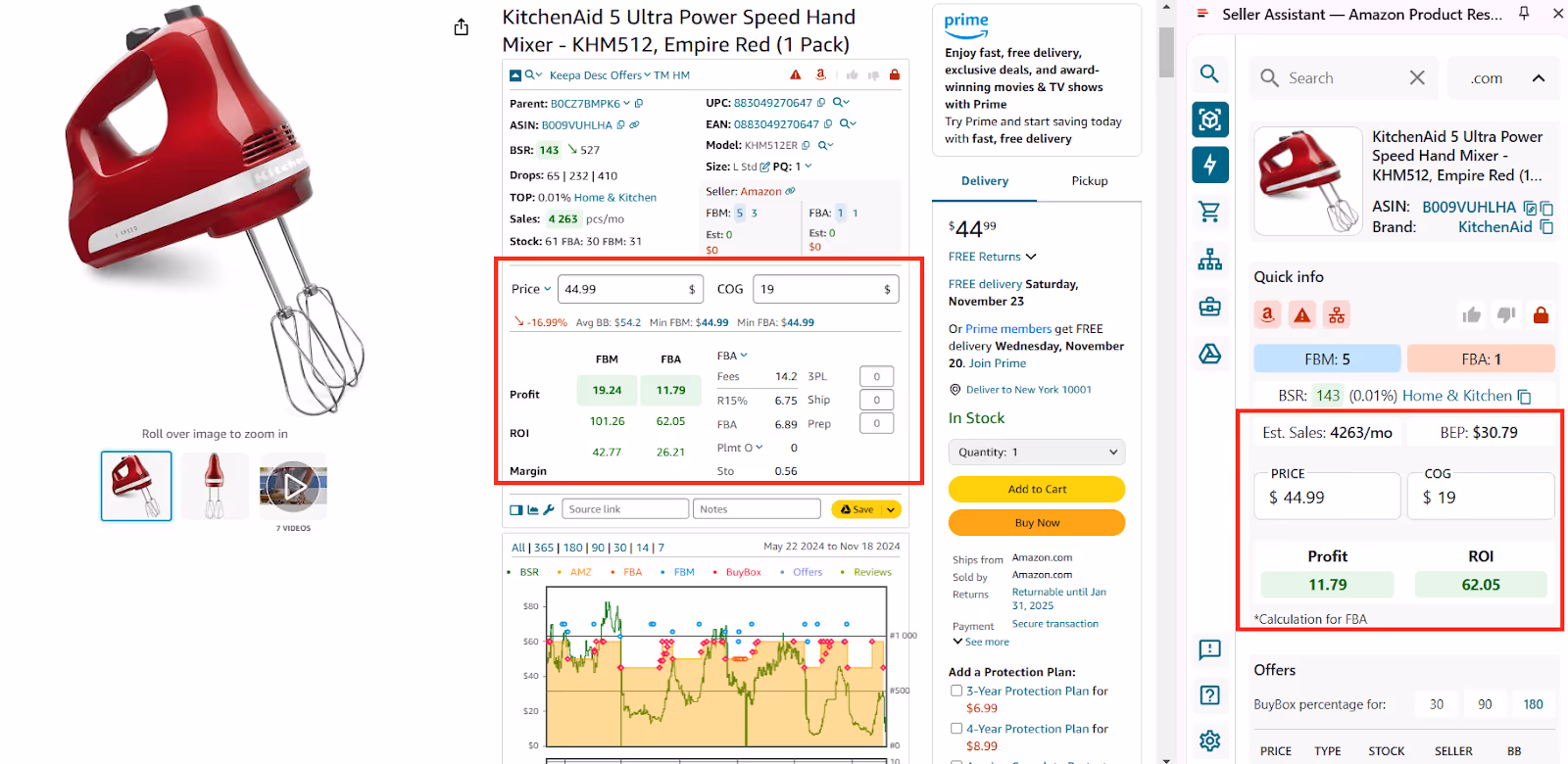Open the hierarchy tree icon in sidebar
The width and height of the screenshot is (1568, 764).
pos(1209,260)
